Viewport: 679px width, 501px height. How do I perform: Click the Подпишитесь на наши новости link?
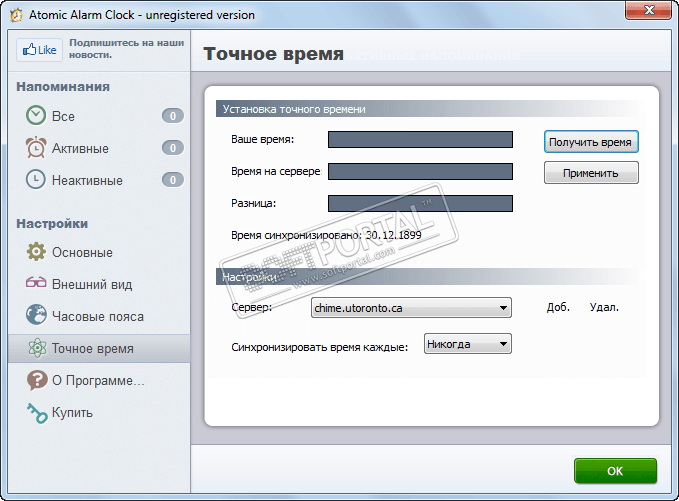coord(126,48)
